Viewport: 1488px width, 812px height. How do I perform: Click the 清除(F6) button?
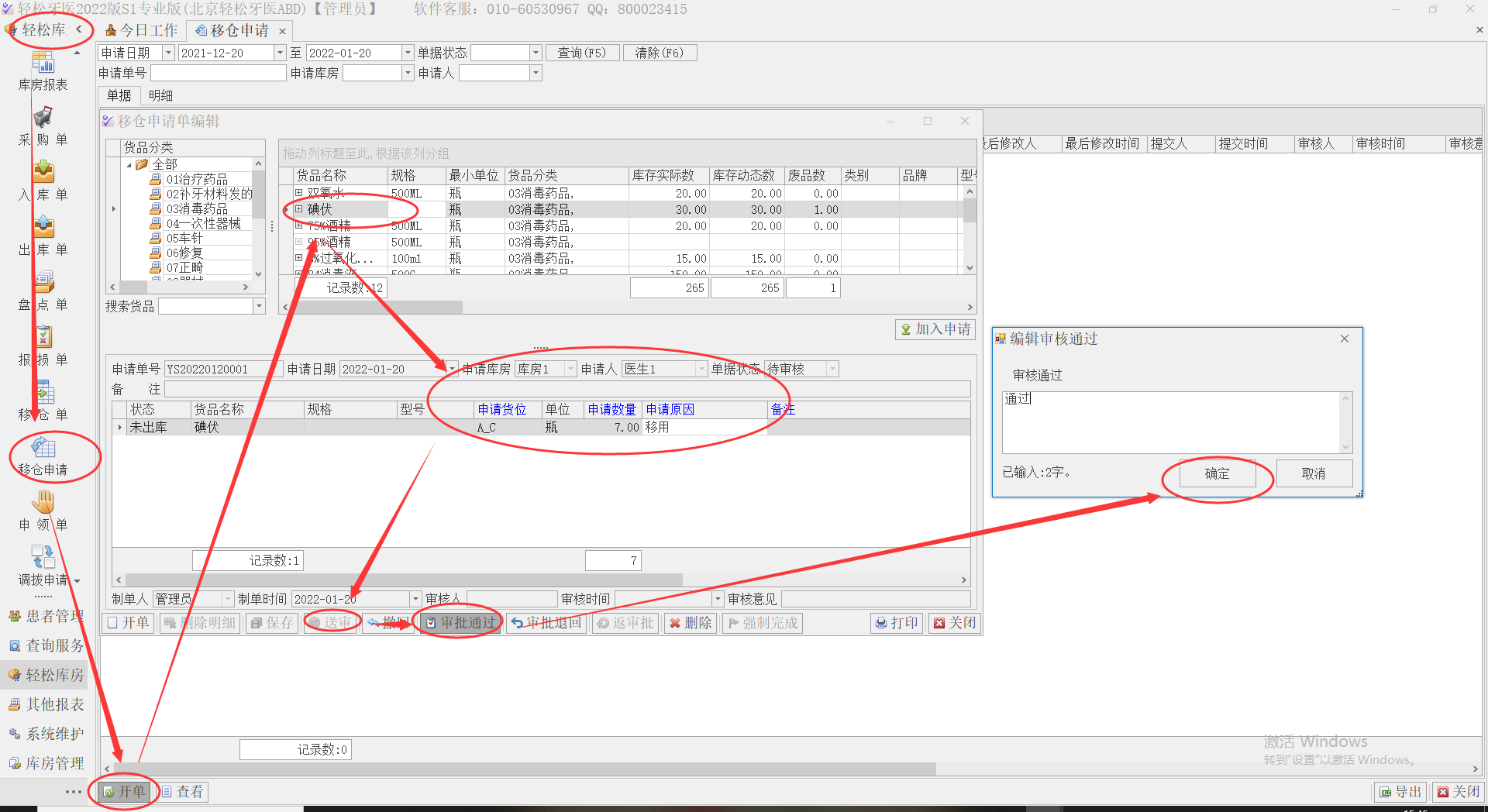660,53
